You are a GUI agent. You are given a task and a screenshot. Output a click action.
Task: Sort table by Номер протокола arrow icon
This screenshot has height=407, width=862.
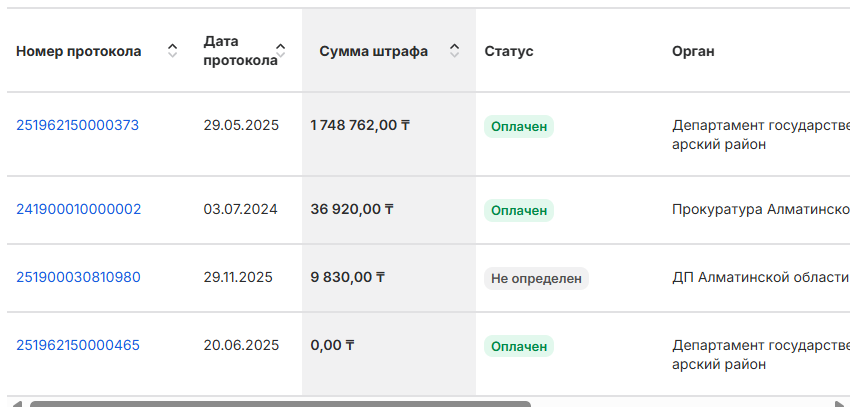pos(172,51)
